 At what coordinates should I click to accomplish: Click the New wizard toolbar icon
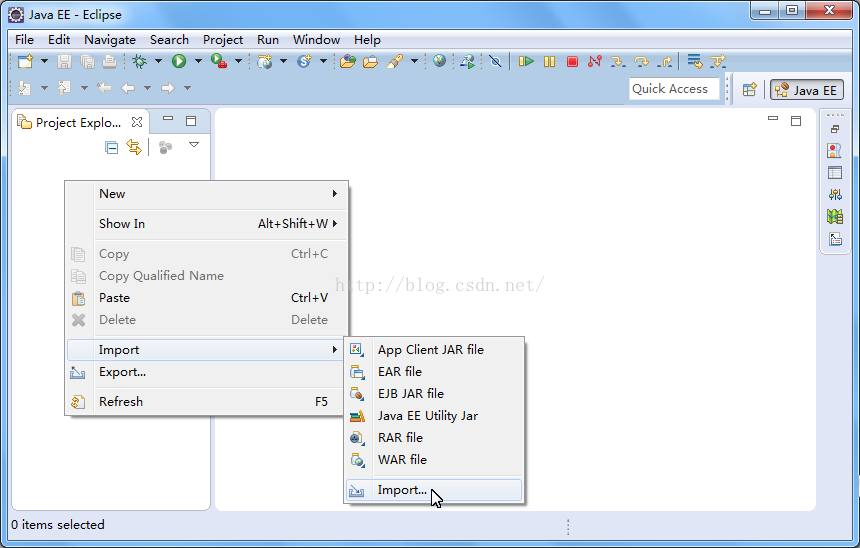[x=25, y=61]
